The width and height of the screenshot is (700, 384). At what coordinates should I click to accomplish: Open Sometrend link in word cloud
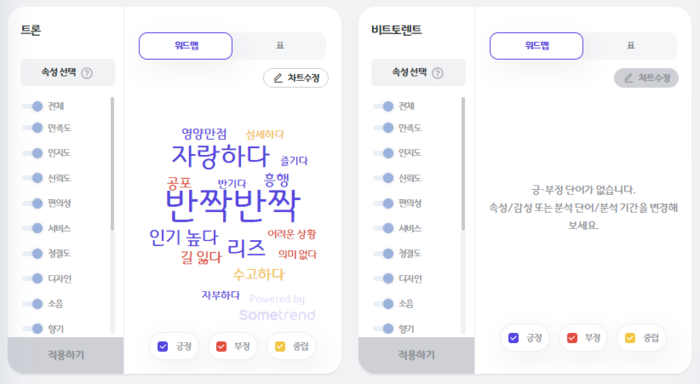click(x=277, y=315)
